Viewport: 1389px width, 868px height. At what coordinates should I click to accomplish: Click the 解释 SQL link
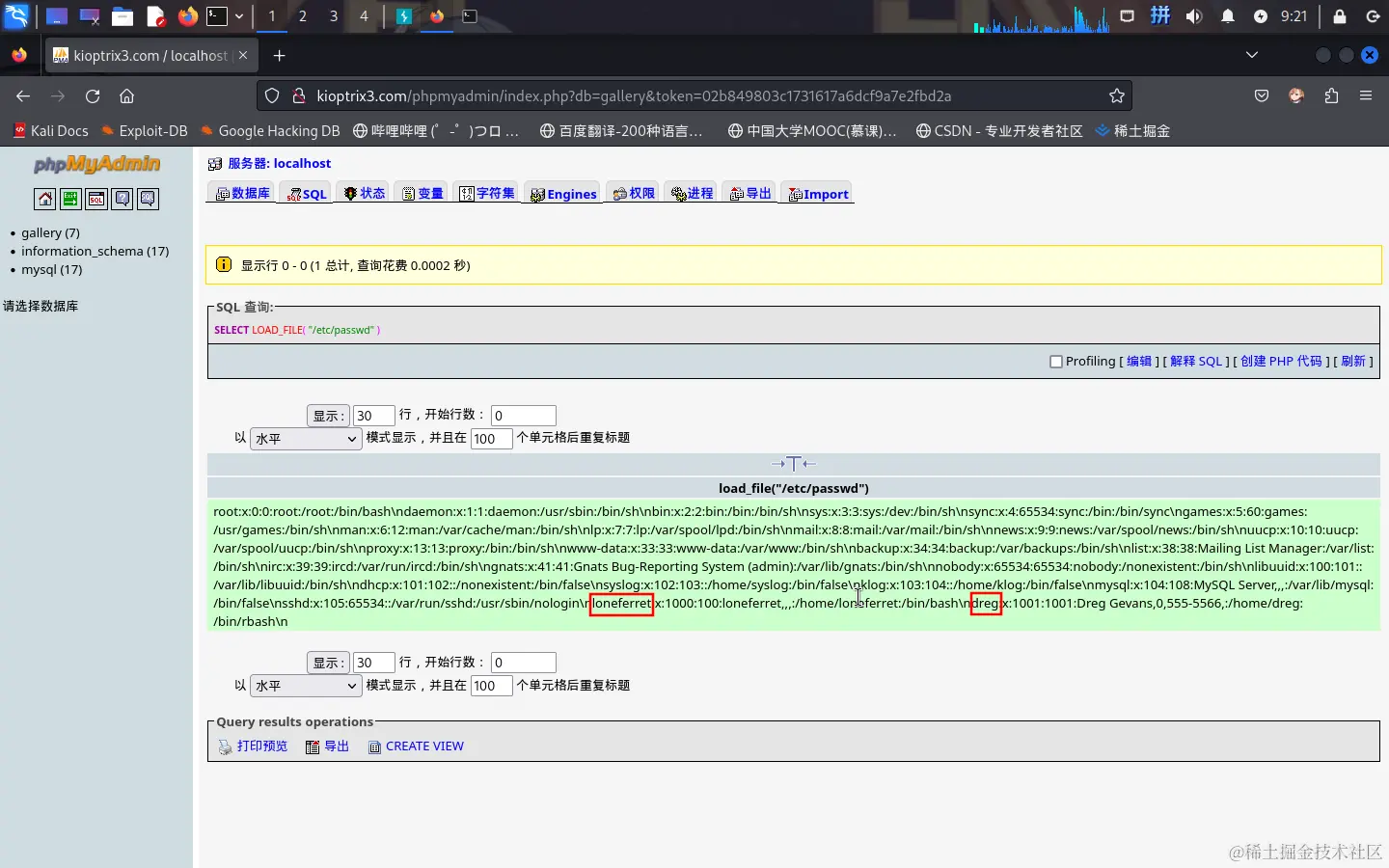point(1196,361)
